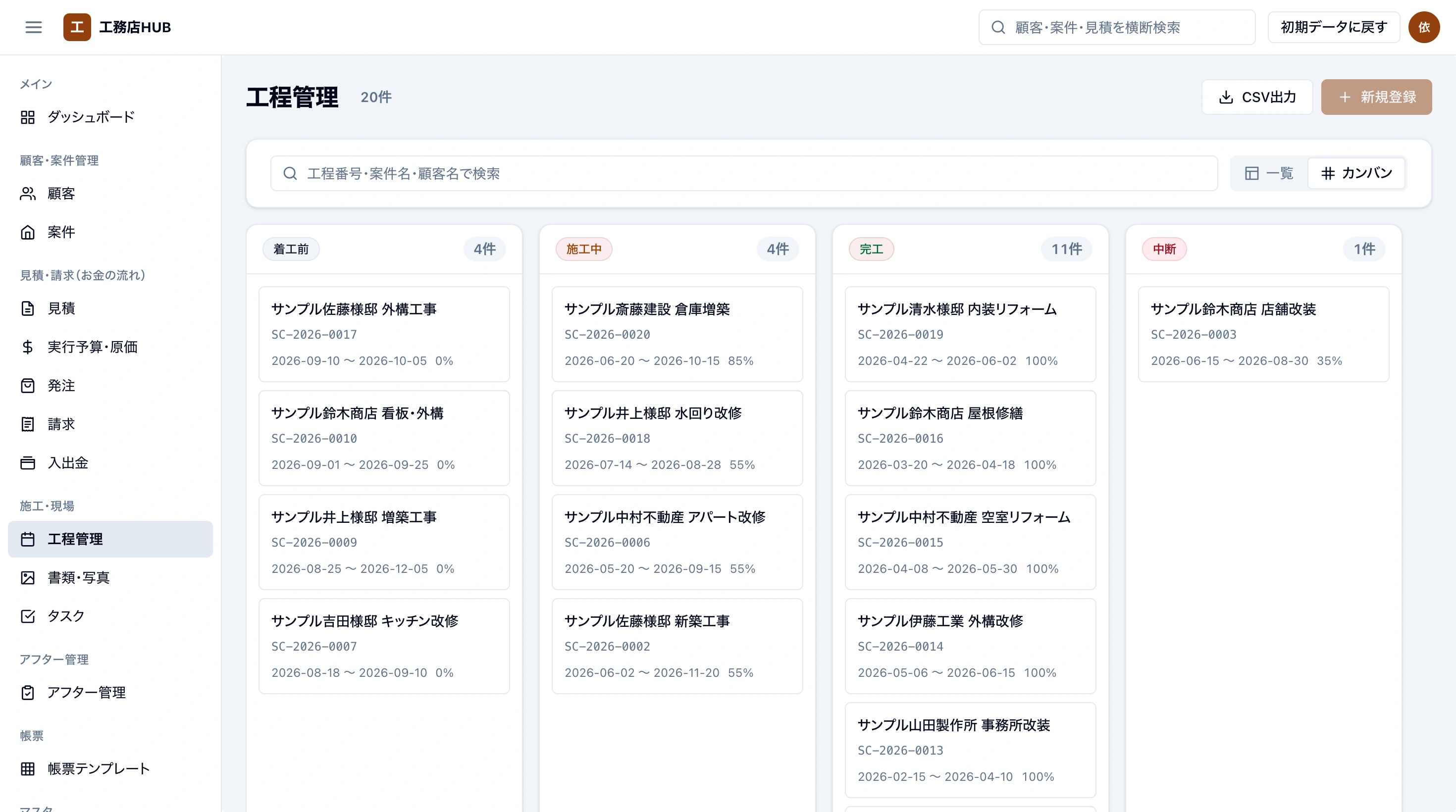Open 書類・写真 page
This screenshot has width=1456, height=812.
click(110, 577)
